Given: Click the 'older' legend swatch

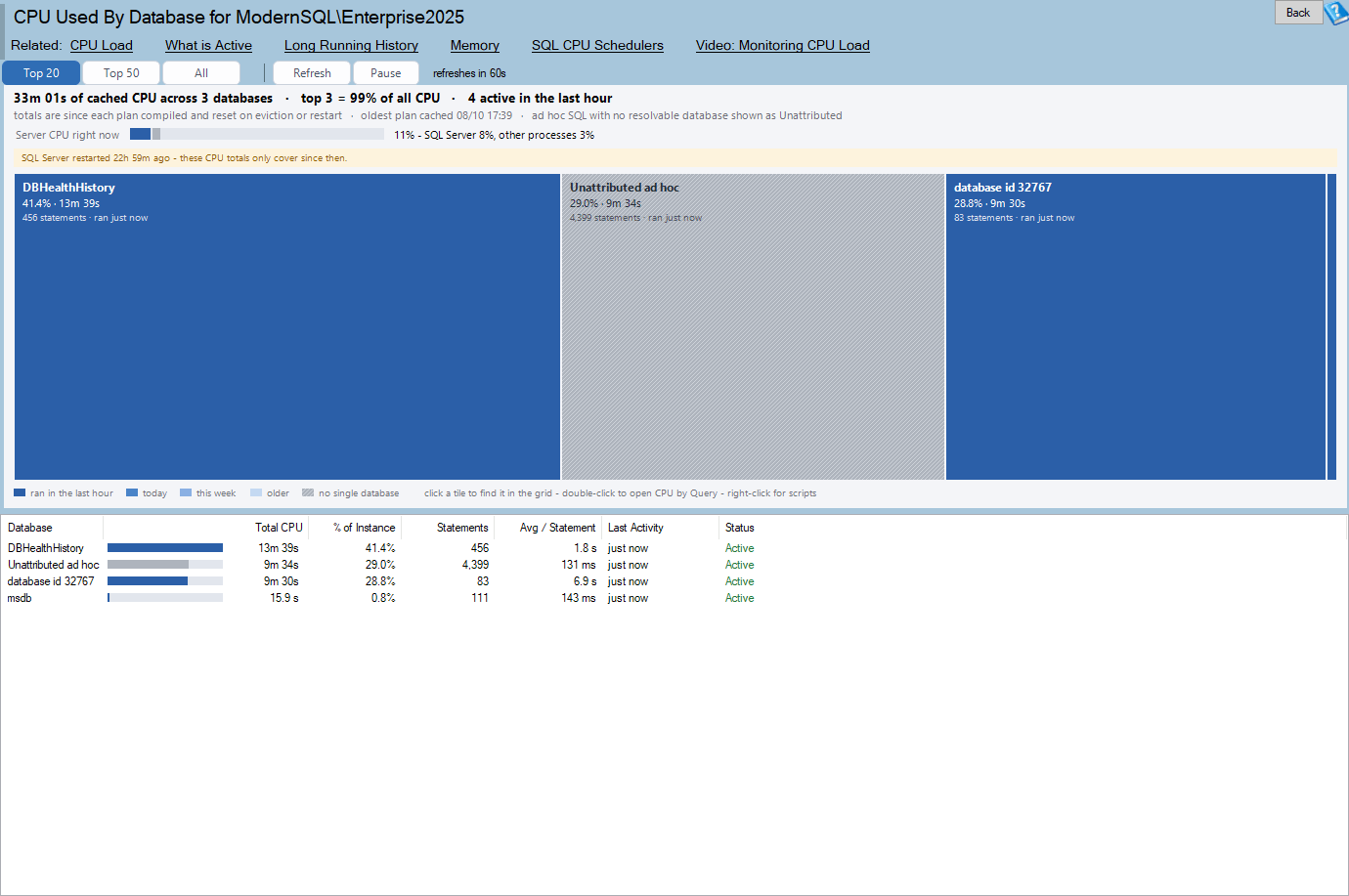Looking at the screenshot, I should point(256,493).
